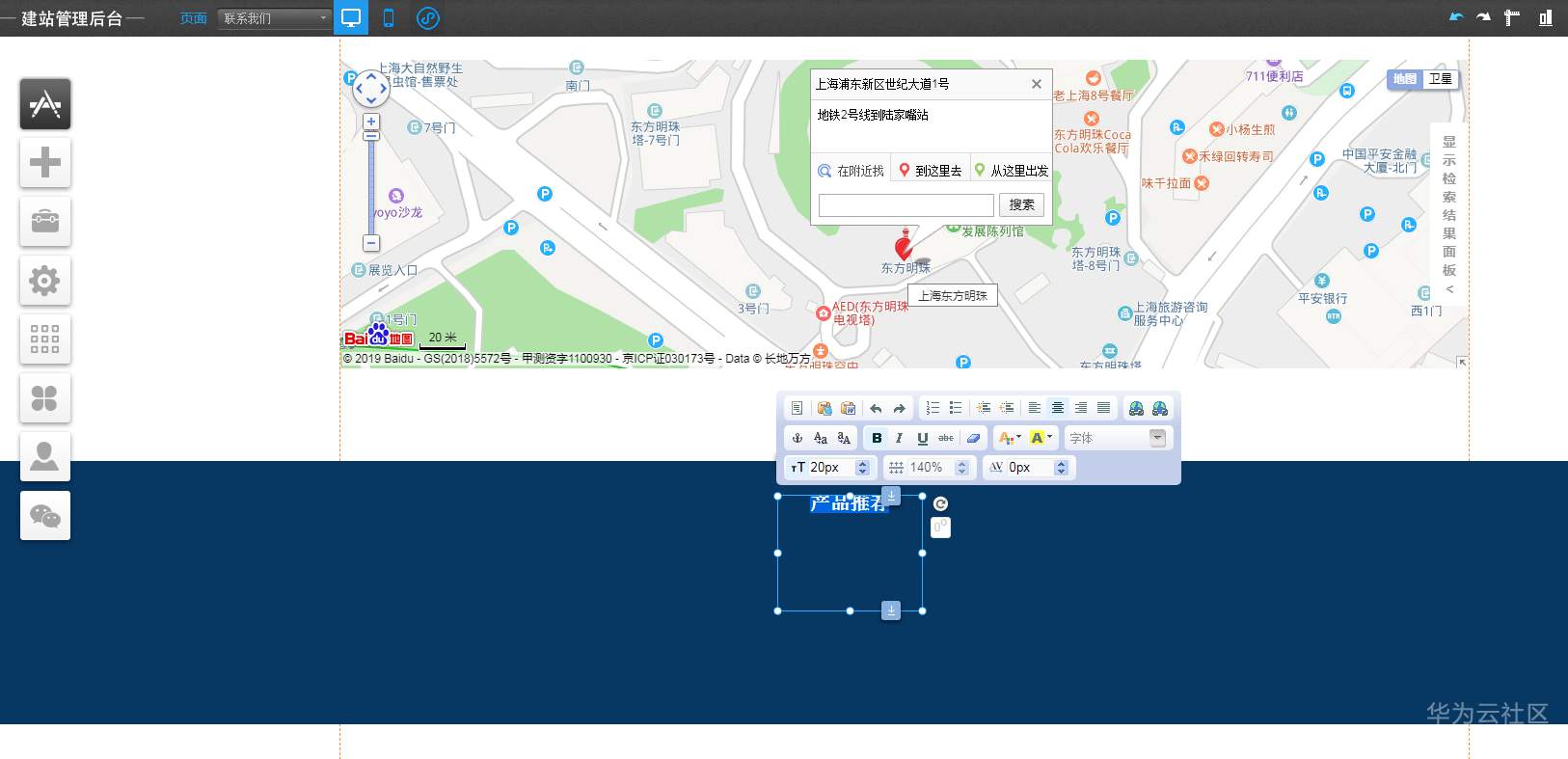This screenshot has width=1568, height=759.
Task: Open the WeChat sidebar button
Action: click(45, 515)
